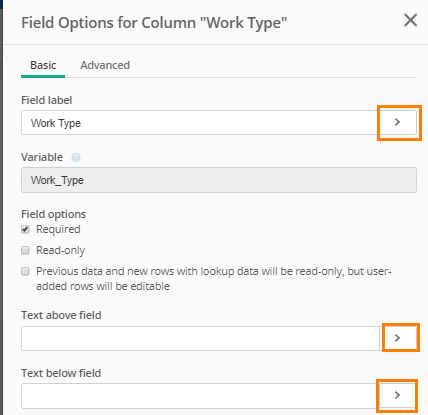Select the Work_Type variable field
The height and width of the screenshot is (415, 428).
pyautogui.click(x=219, y=180)
